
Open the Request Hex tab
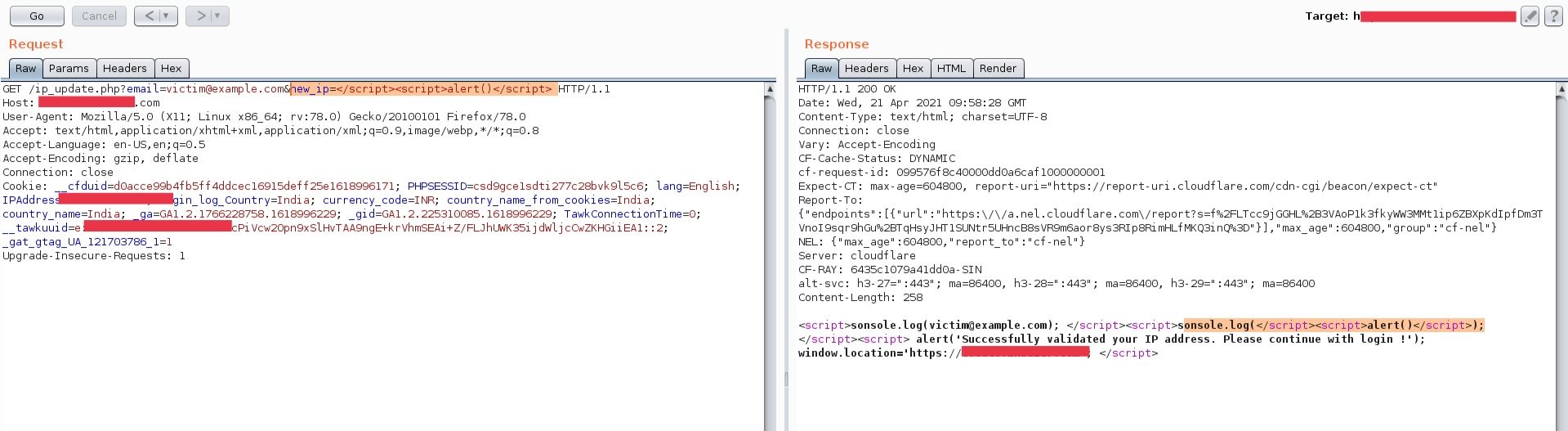172,69
